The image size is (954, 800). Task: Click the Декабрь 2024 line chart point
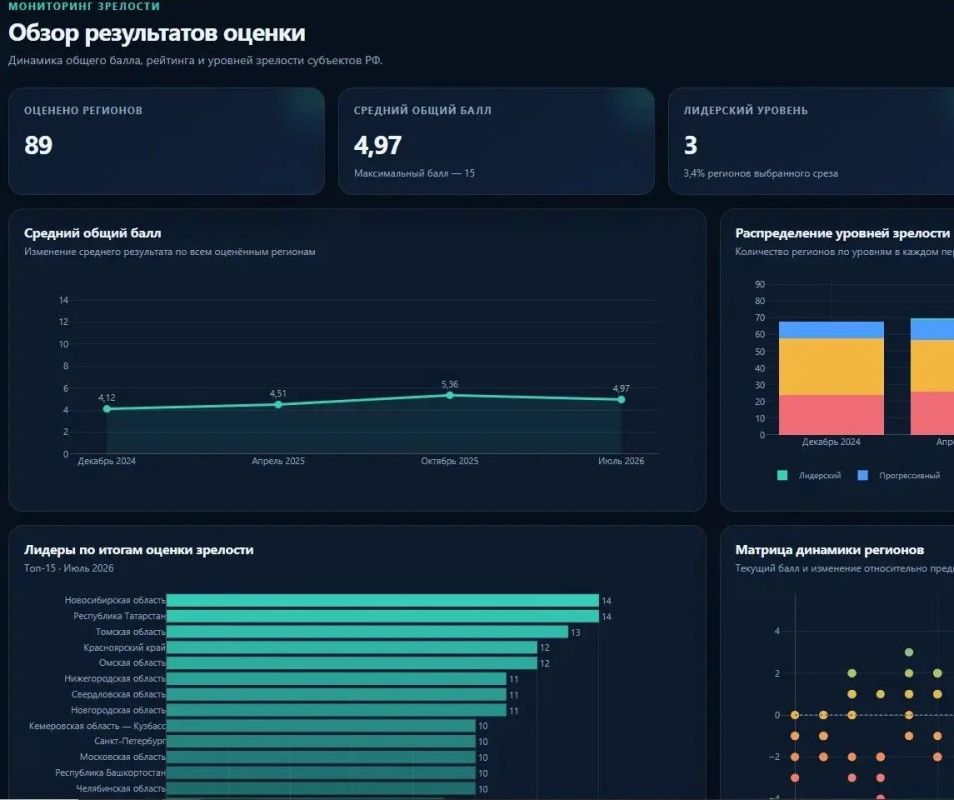[107, 409]
